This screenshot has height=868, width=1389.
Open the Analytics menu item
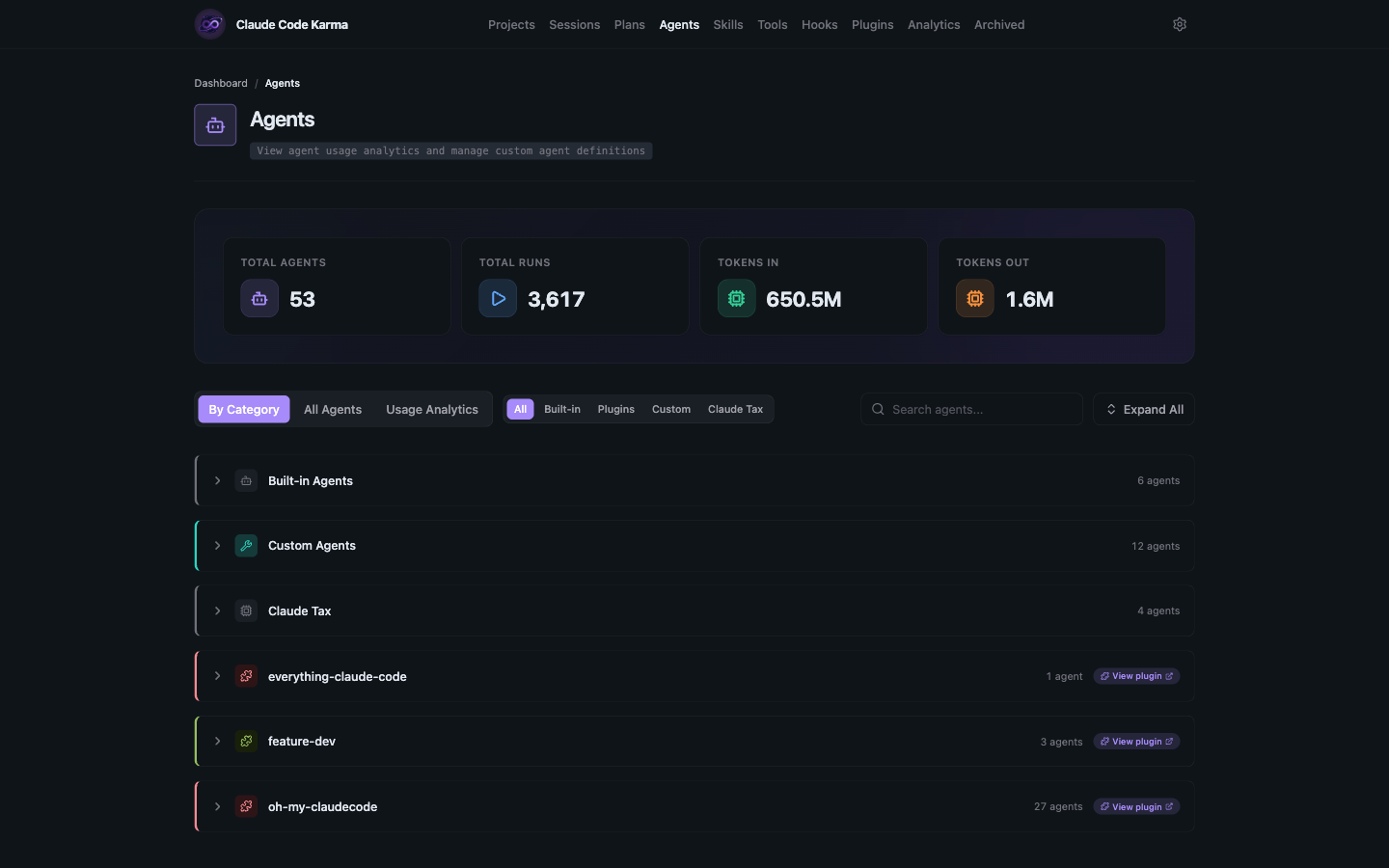pyautogui.click(x=933, y=24)
